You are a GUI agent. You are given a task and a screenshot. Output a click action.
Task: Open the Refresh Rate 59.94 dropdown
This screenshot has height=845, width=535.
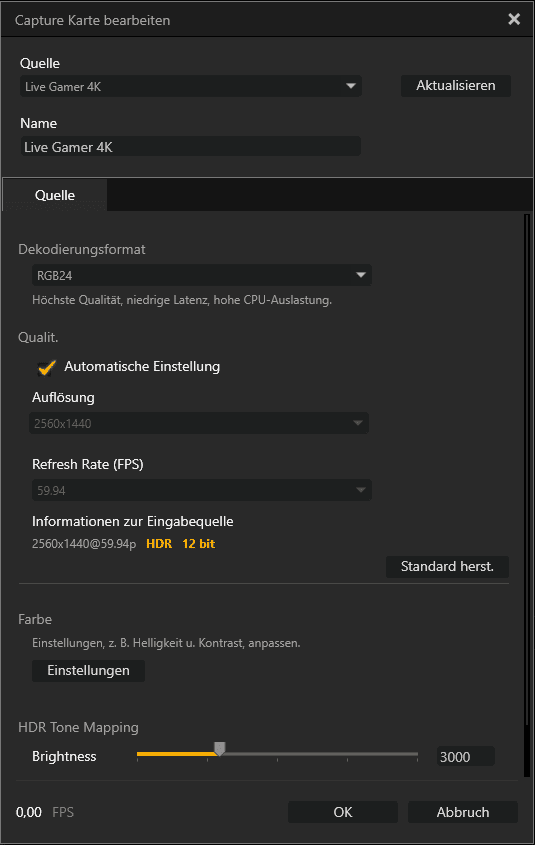coord(202,490)
